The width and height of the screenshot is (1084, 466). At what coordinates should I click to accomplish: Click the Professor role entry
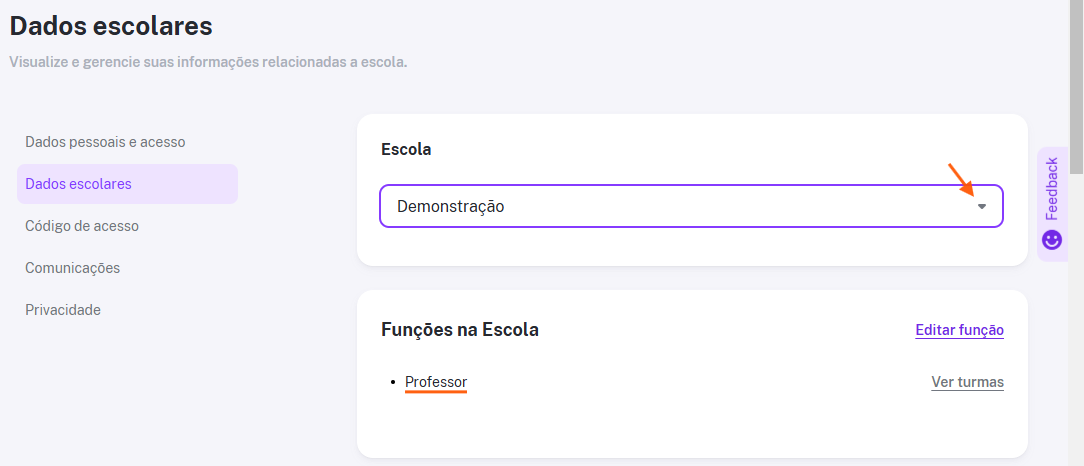tap(436, 382)
